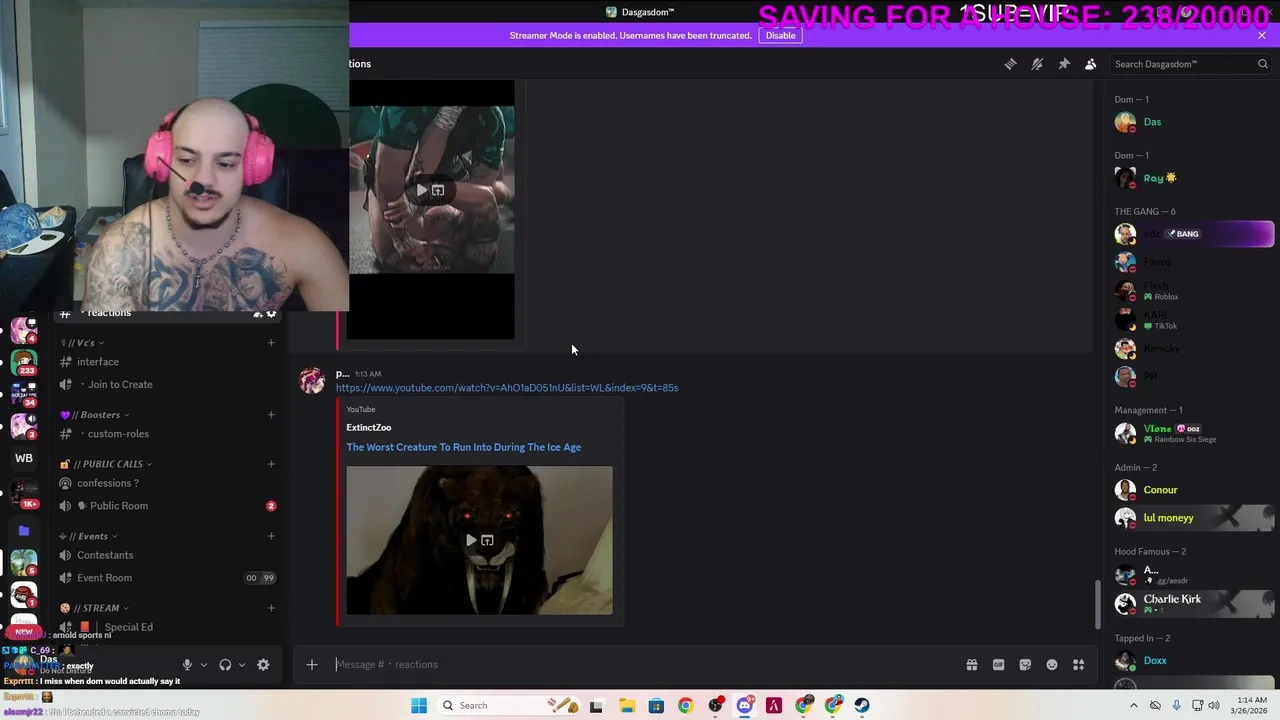
Task: Open headphone output options arrow
Action: (x=241, y=665)
